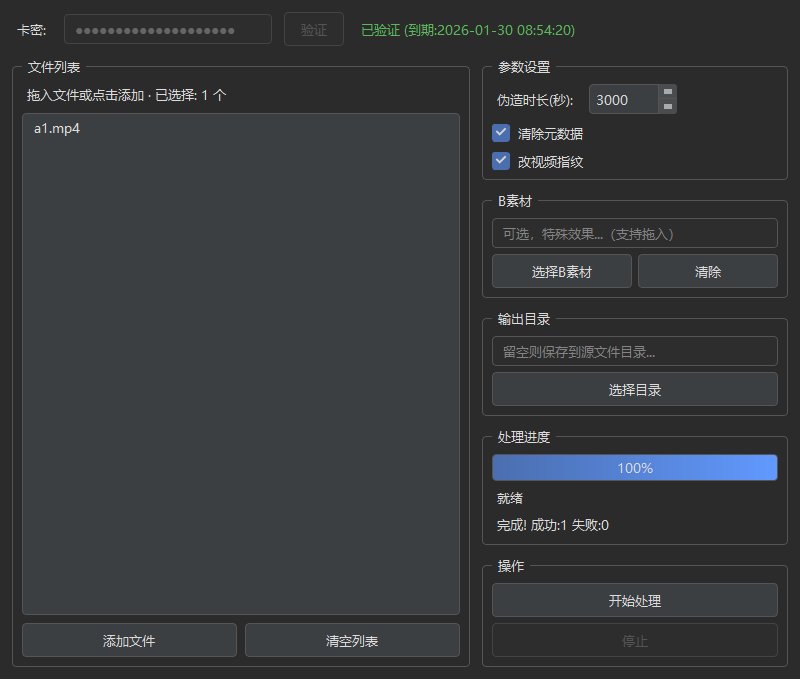Viewport: 800px width, 679px height.
Task: Clear the list with 清空列表
Action: (352, 641)
